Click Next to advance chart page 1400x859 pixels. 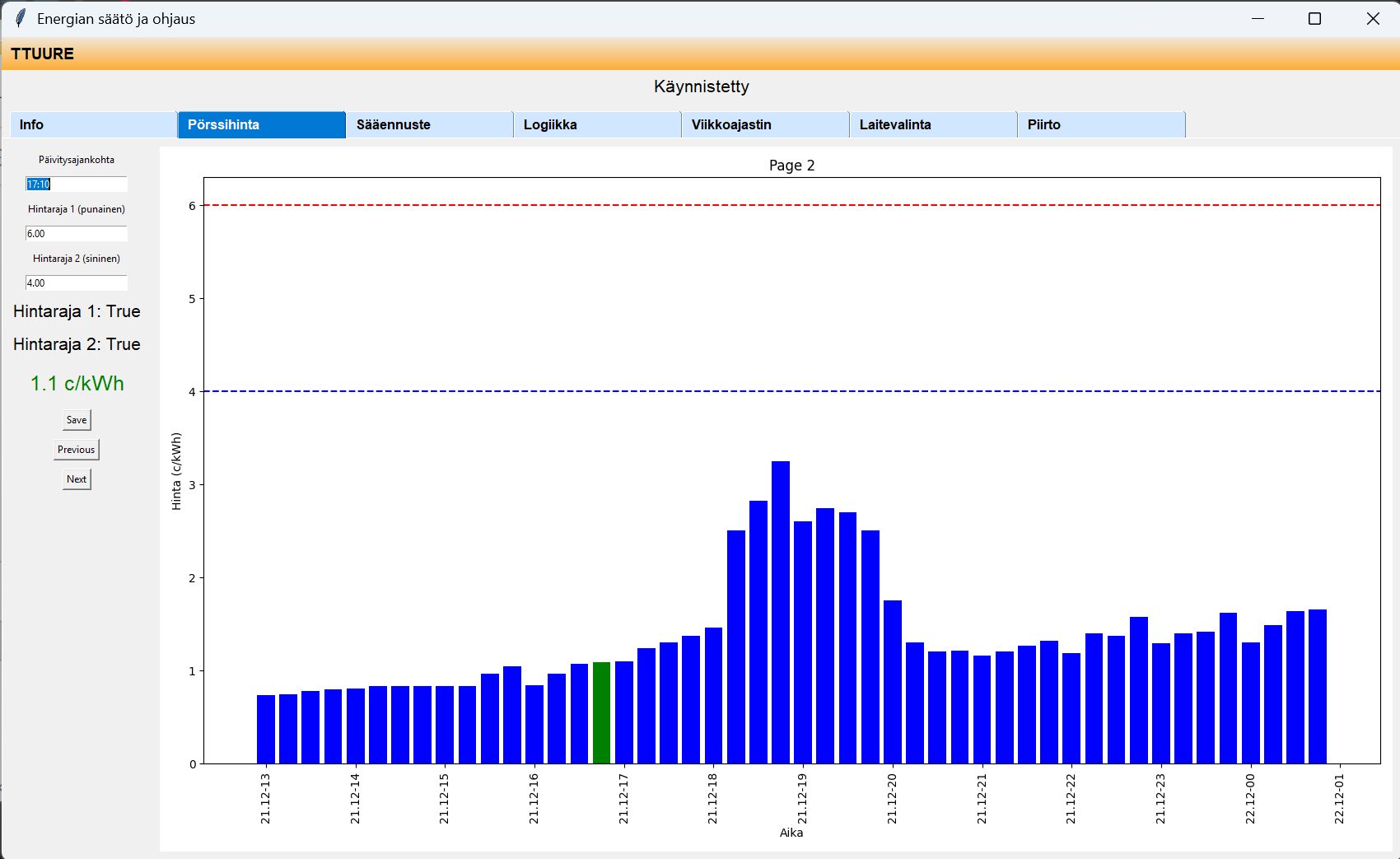coord(77,479)
